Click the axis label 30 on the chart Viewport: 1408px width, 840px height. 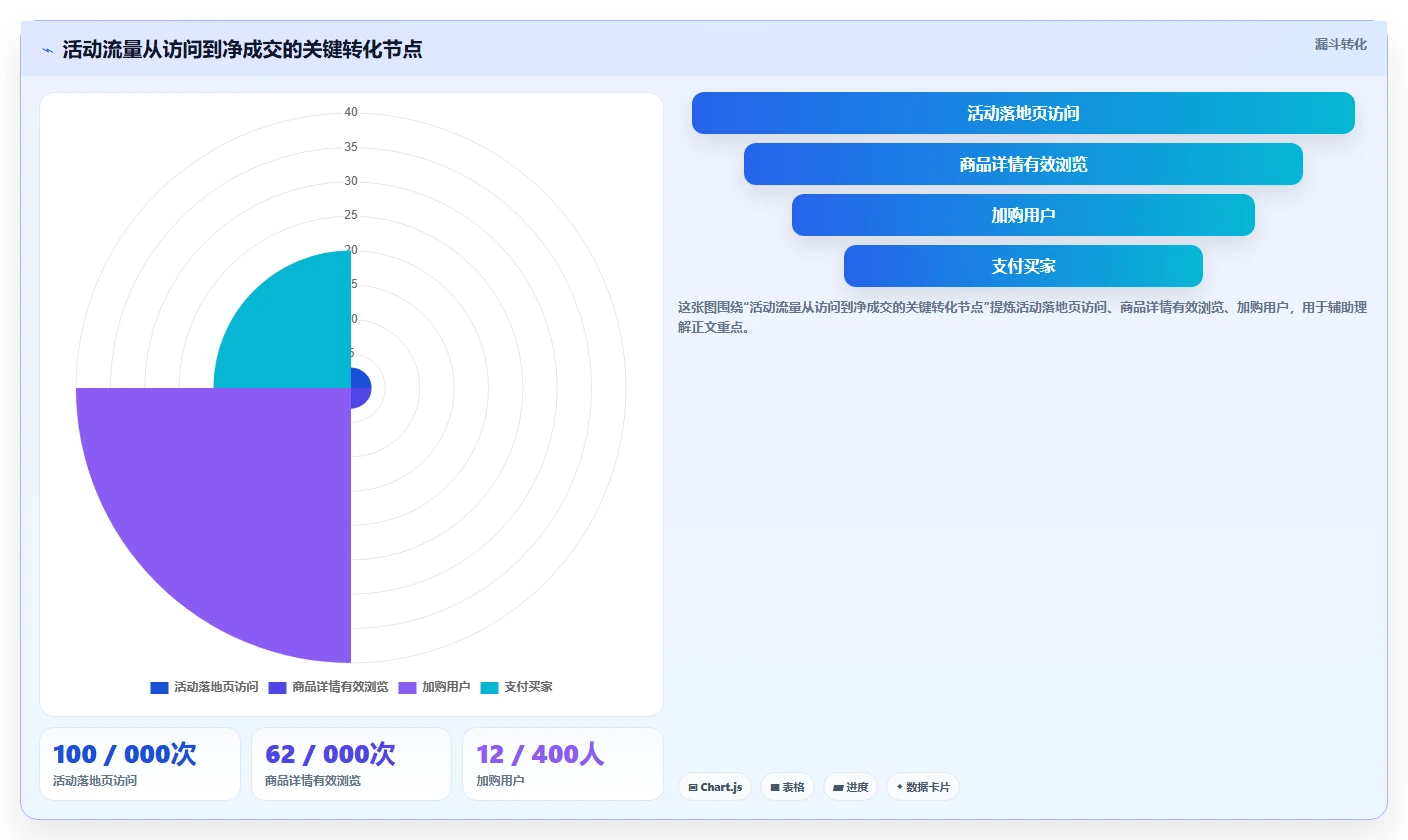click(x=351, y=181)
